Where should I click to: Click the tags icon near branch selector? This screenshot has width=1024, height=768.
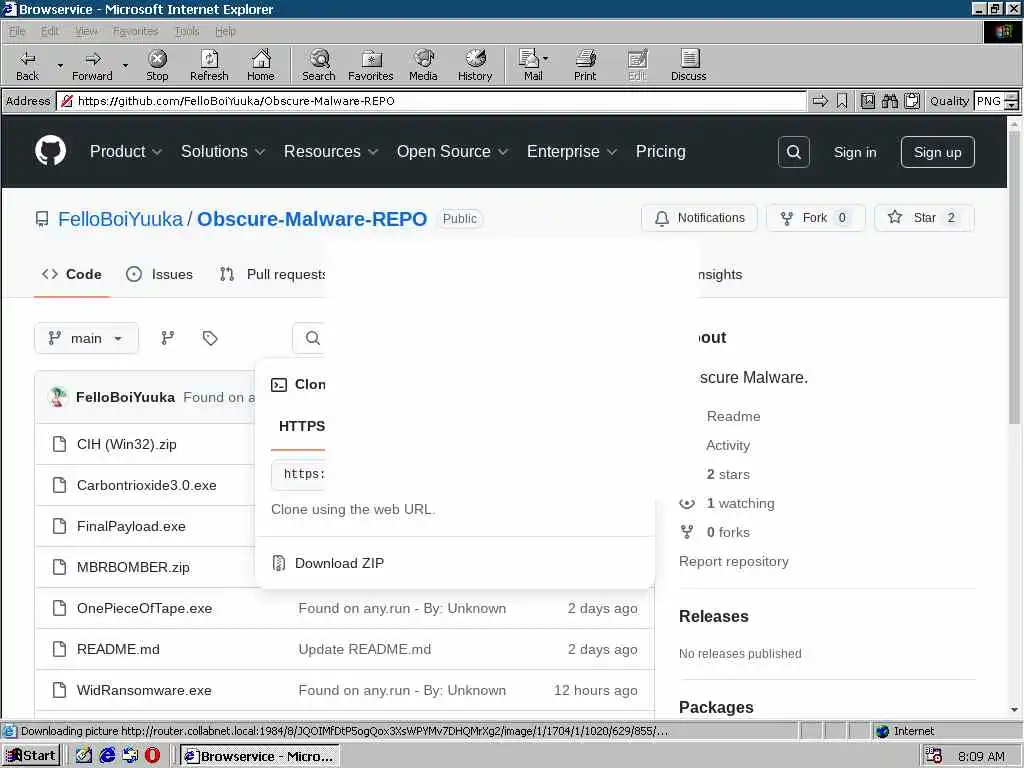(x=210, y=338)
